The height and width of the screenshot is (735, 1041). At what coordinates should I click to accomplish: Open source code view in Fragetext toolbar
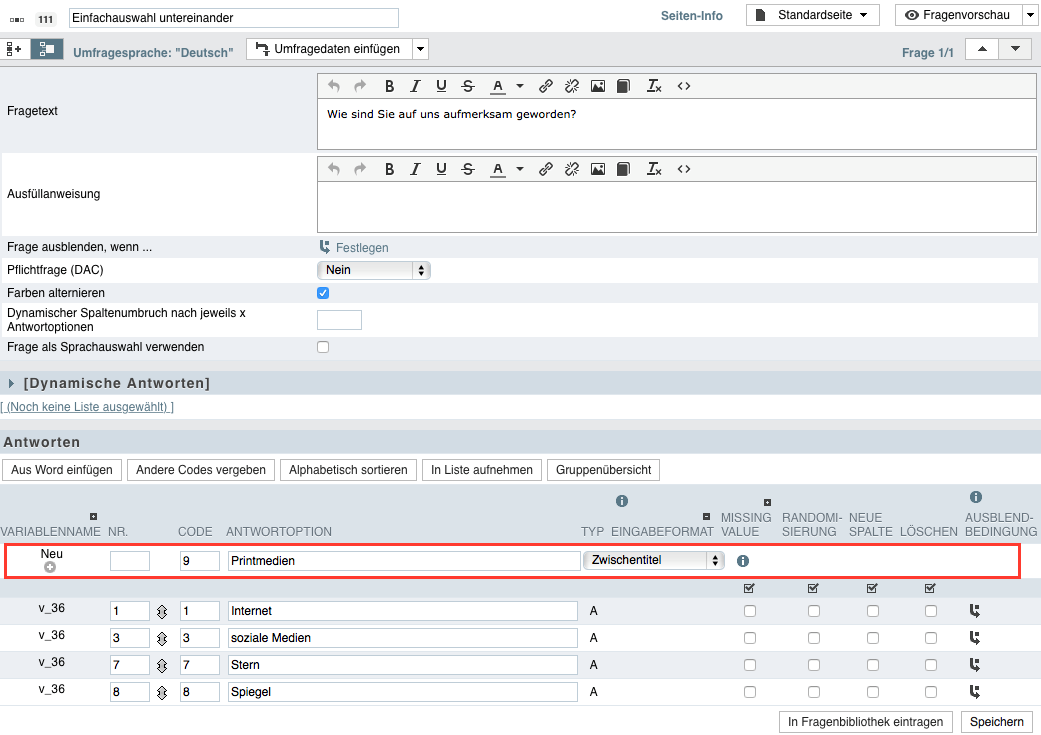point(684,86)
